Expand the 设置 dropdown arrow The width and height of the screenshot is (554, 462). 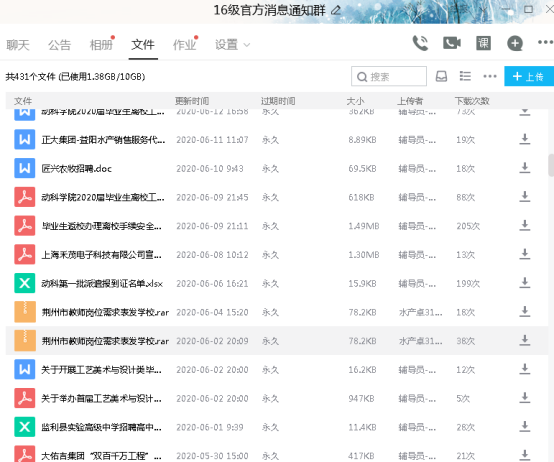(247, 45)
